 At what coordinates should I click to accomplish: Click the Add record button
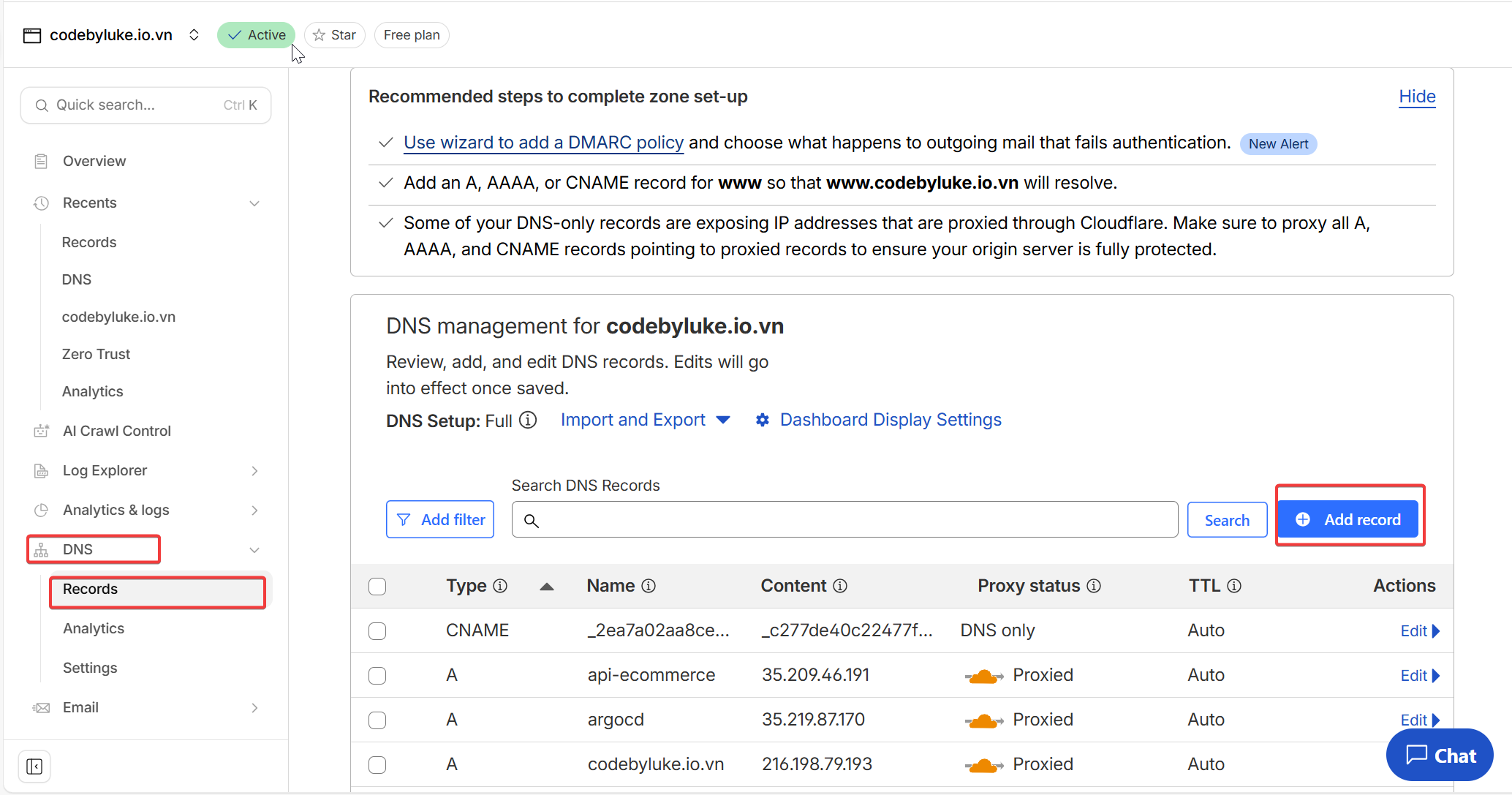[1348, 519]
